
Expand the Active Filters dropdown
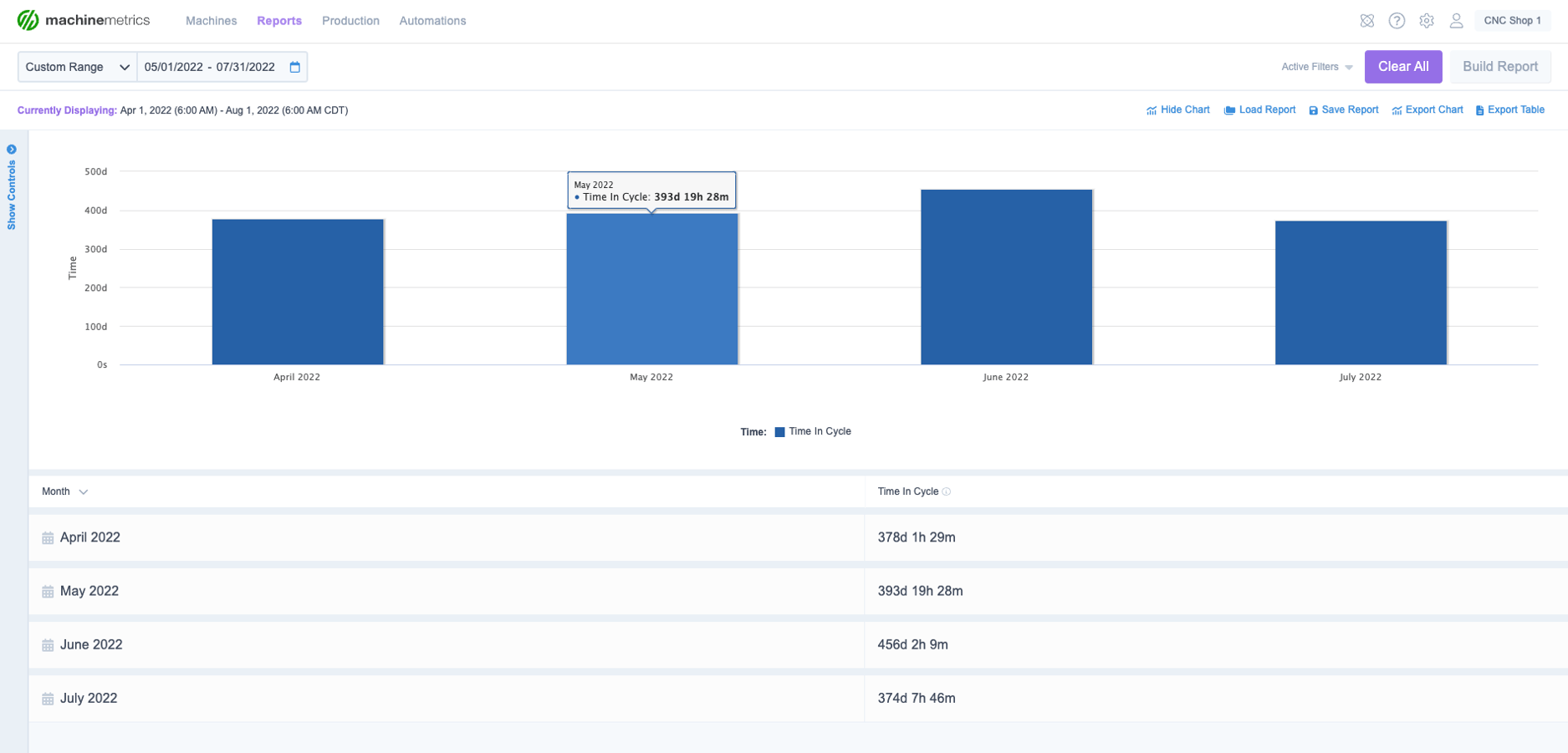point(1316,67)
